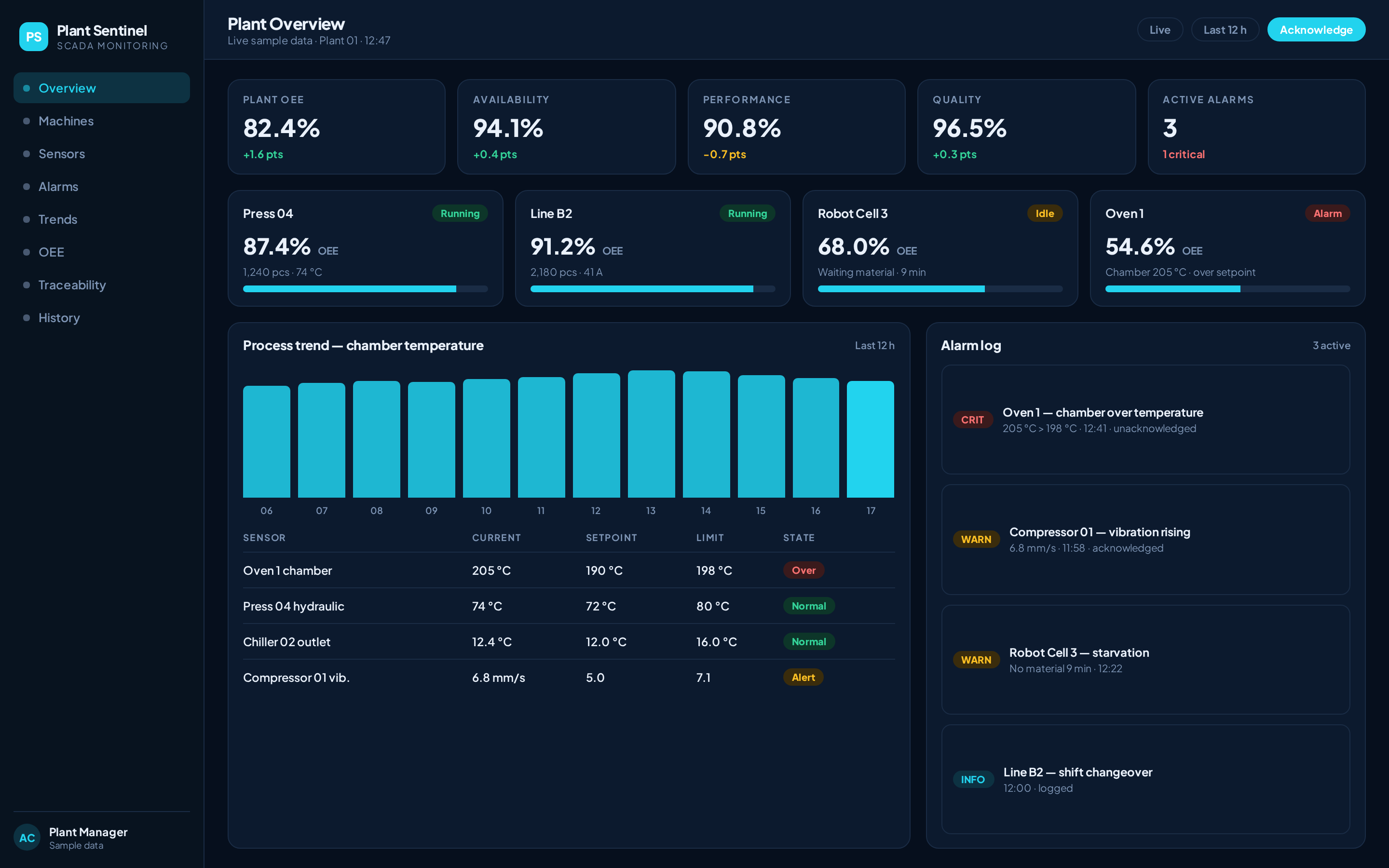The height and width of the screenshot is (868, 1389).
Task: Click the Oven 1 Alarm badge
Action: click(1327, 213)
